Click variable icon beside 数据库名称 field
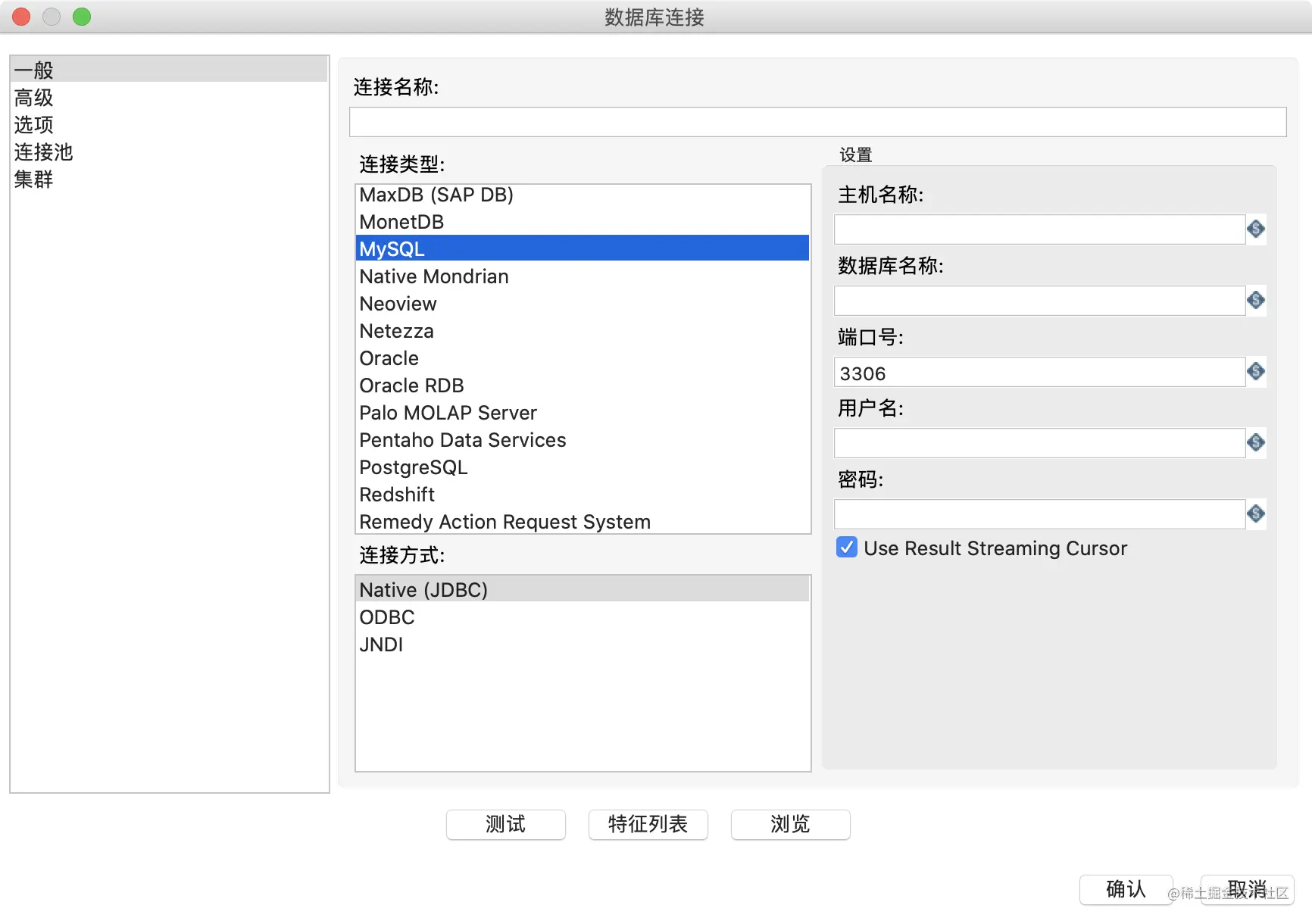 (1256, 300)
